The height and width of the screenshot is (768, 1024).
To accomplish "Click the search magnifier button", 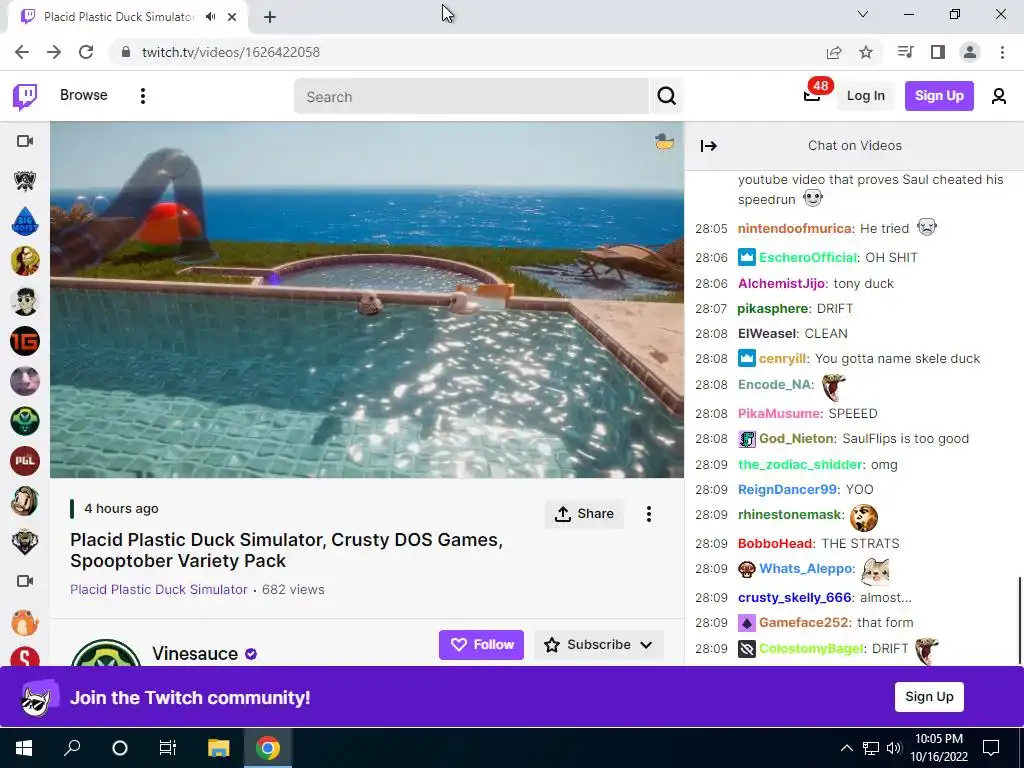I will (666, 96).
